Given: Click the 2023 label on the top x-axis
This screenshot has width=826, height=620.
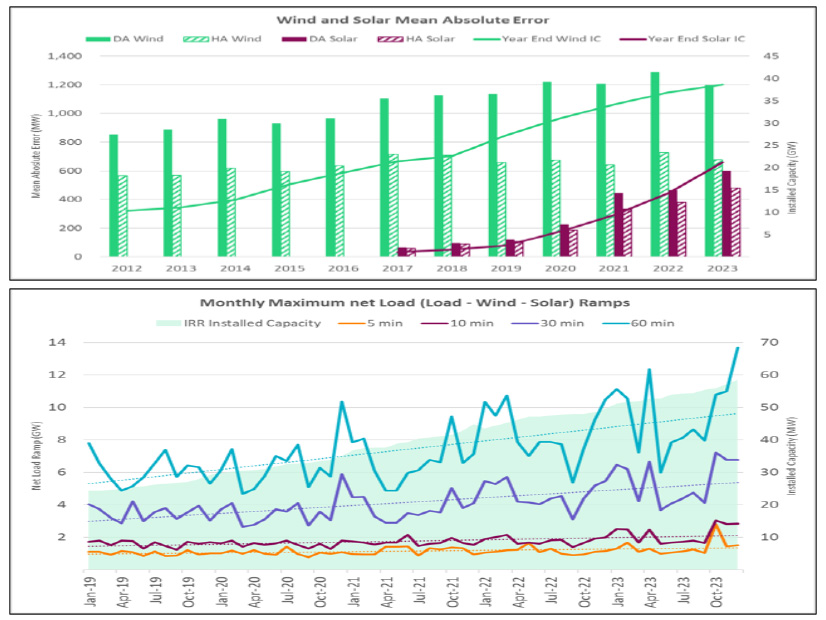Looking at the screenshot, I should (722, 268).
